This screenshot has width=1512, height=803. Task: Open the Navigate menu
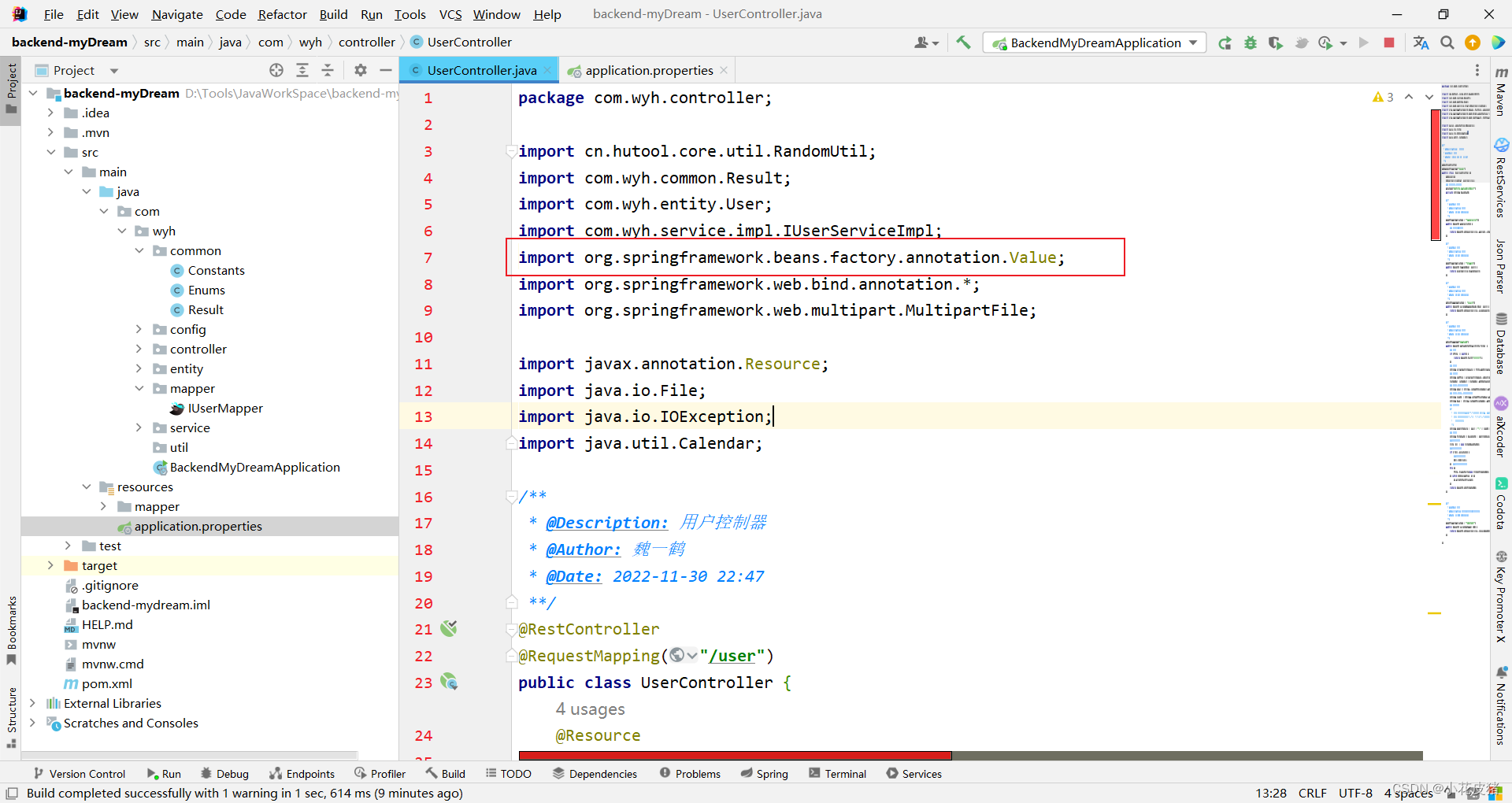click(x=177, y=14)
